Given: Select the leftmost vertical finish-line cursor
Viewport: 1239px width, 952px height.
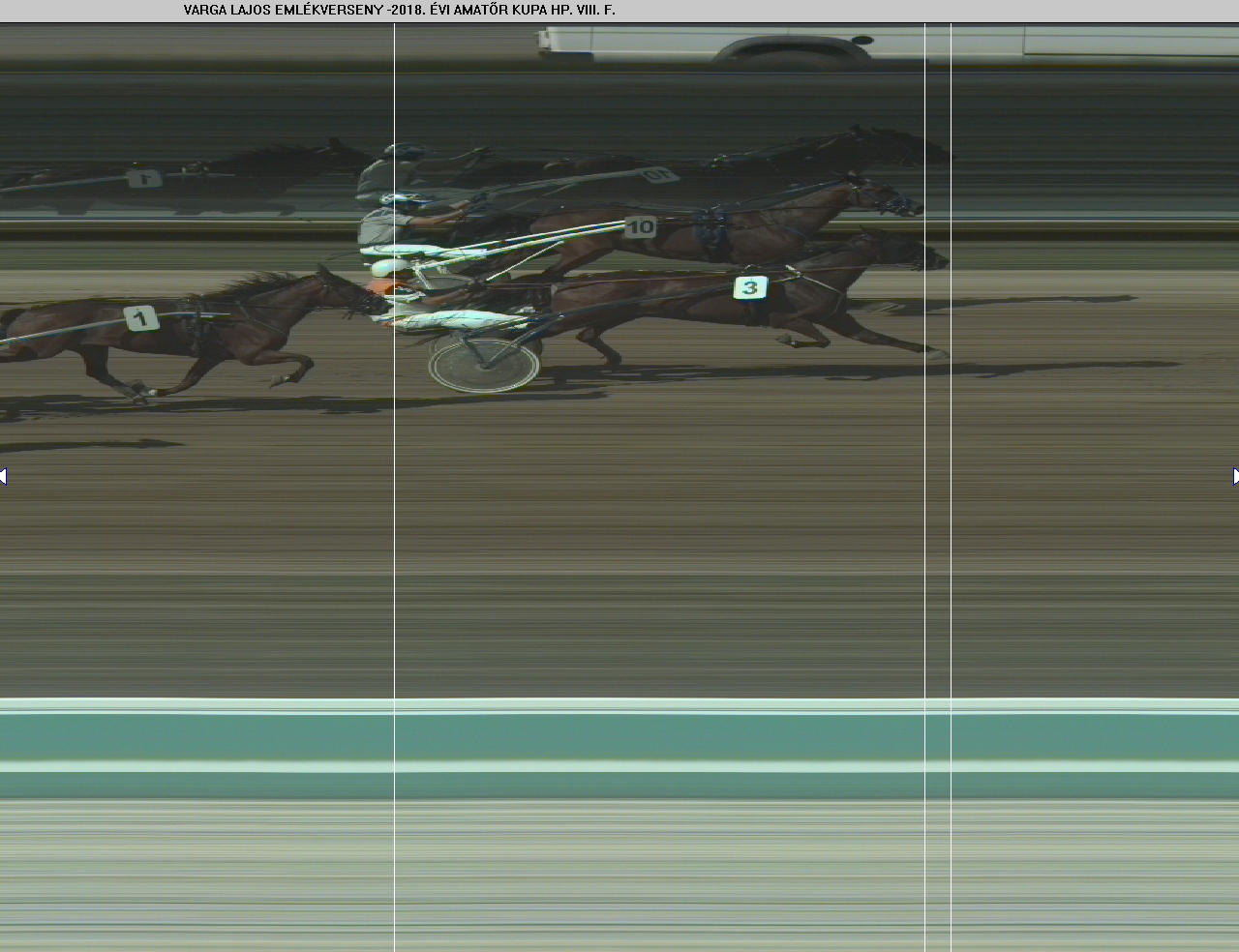Looking at the screenshot, I should (394, 580).
